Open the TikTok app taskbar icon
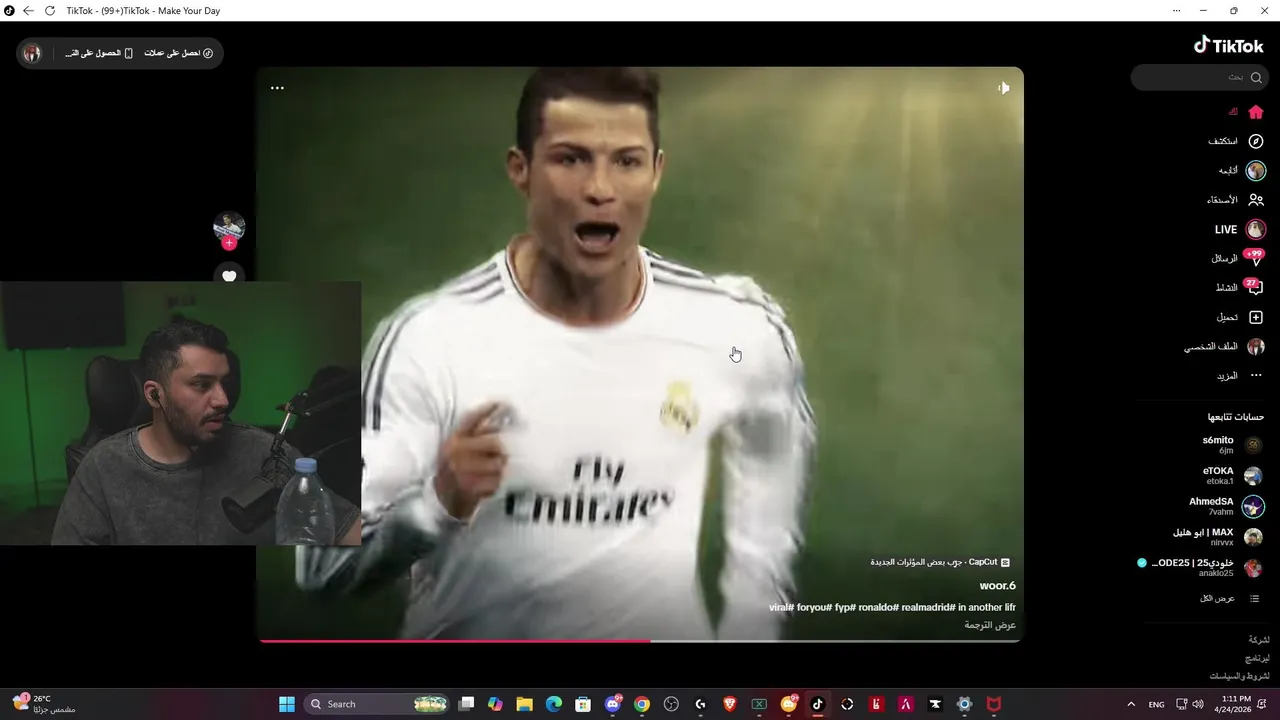 pyautogui.click(x=817, y=704)
